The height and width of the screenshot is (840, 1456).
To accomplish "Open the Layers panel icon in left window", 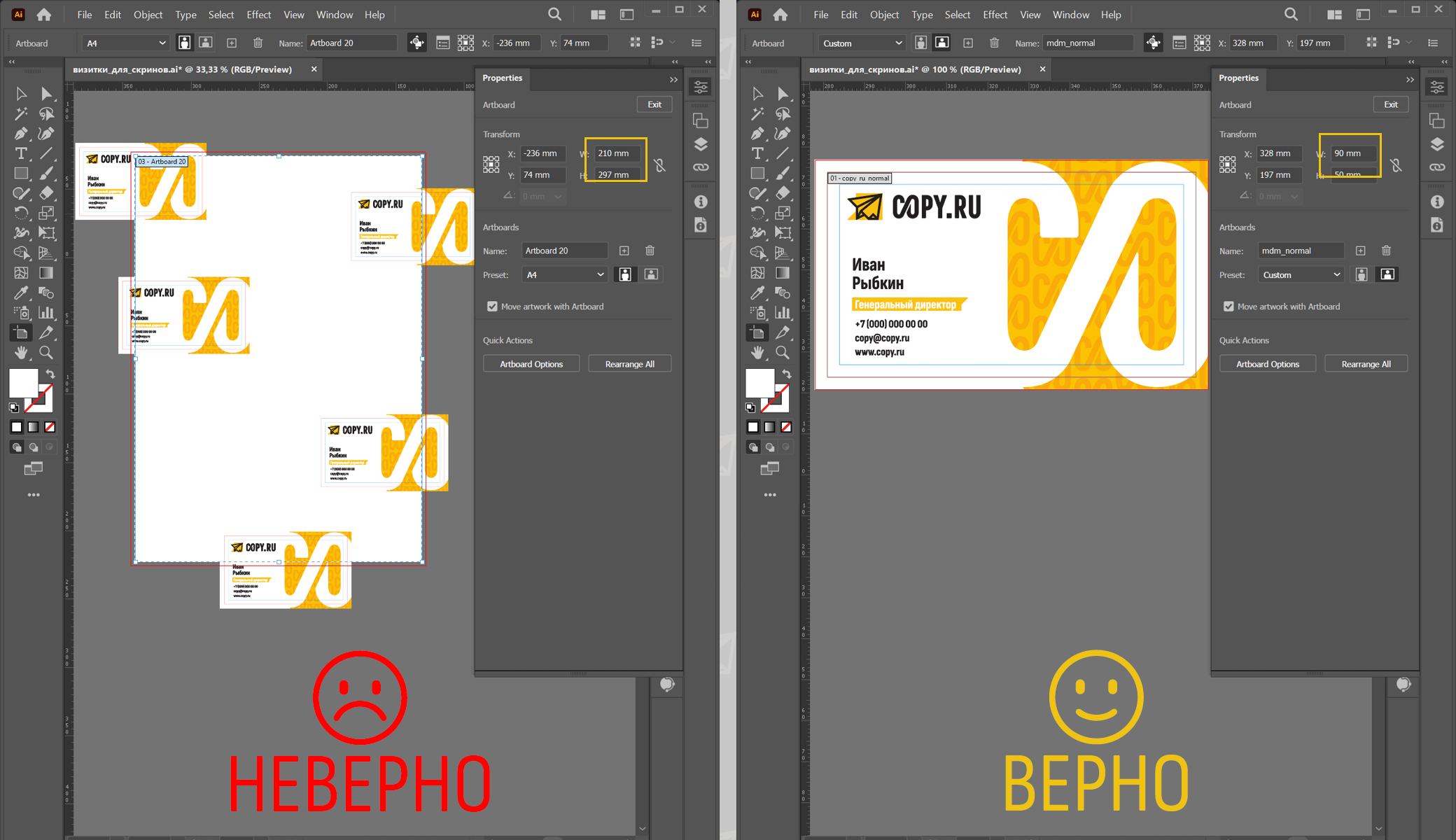I will [x=701, y=145].
